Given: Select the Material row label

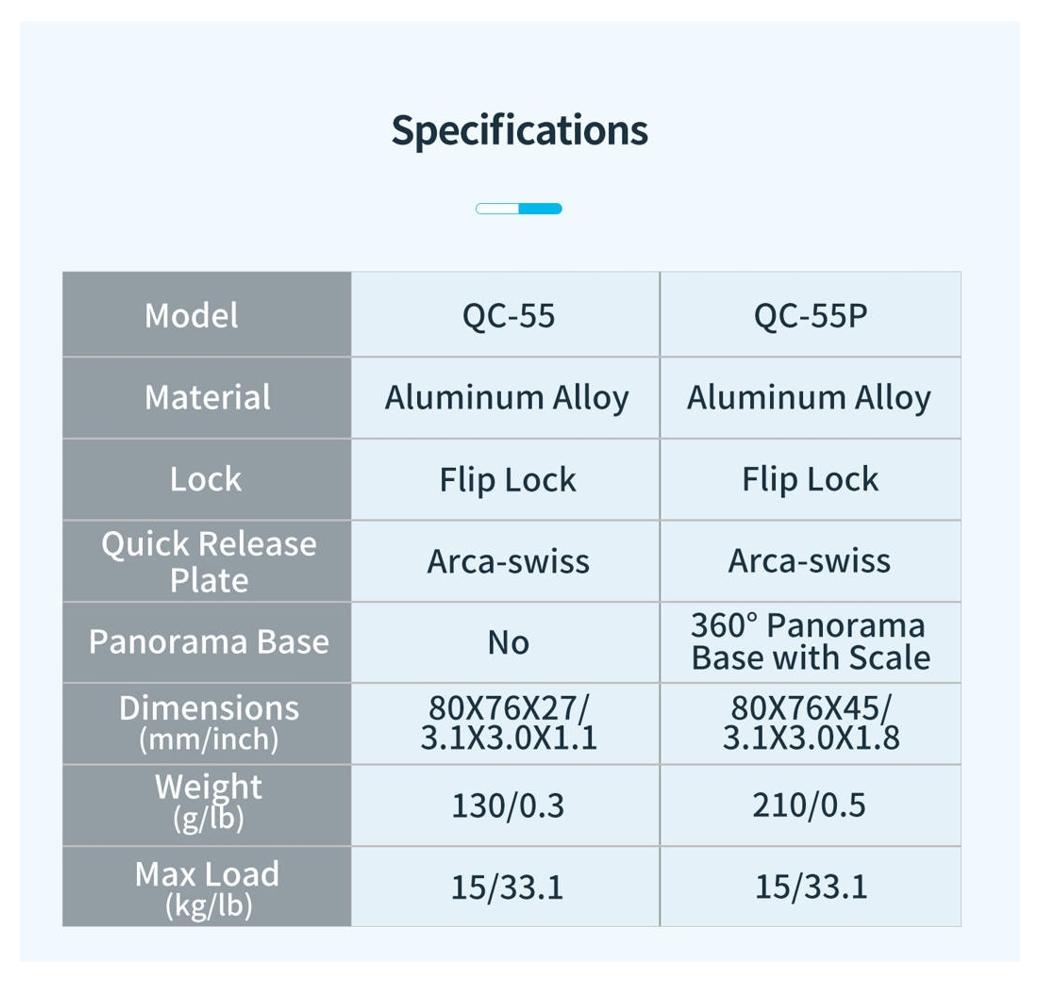Looking at the screenshot, I should 207,398.
